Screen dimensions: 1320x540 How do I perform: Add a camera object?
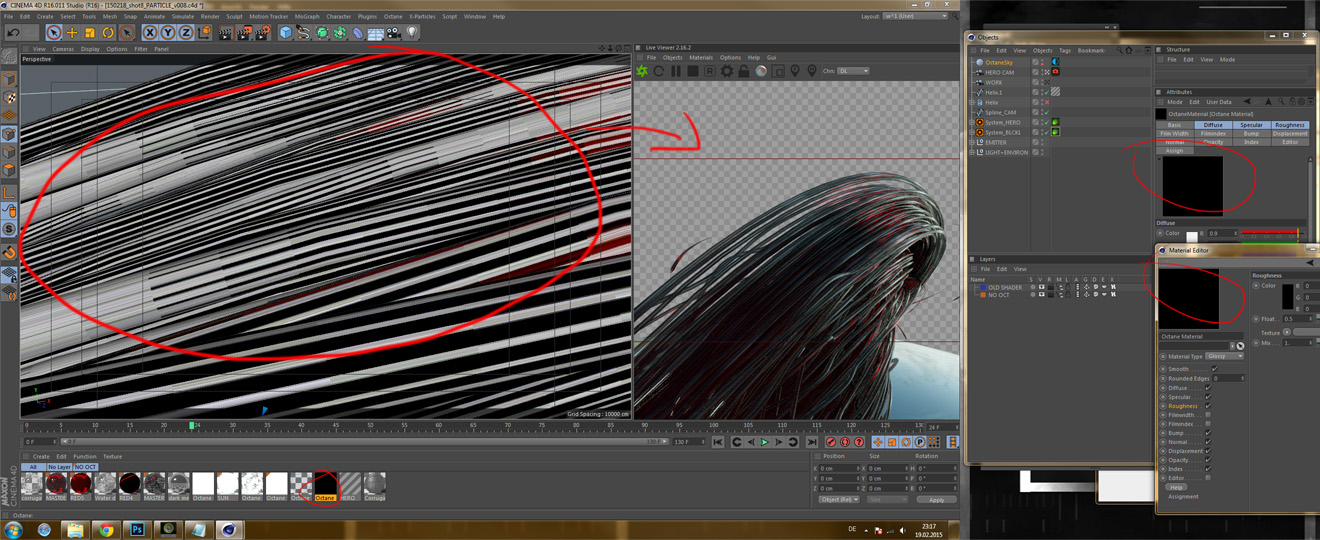click(393, 33)
